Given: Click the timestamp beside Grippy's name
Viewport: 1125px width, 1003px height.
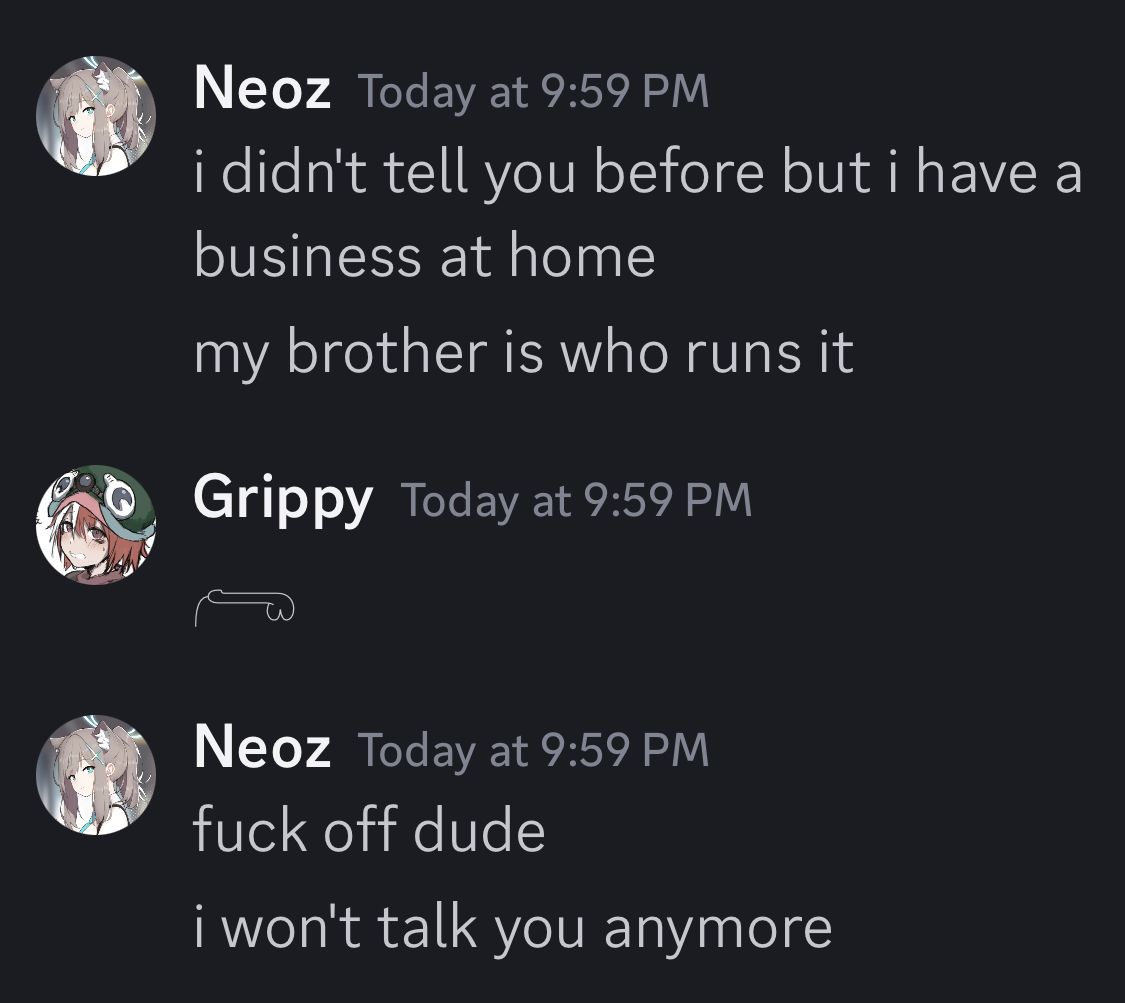Looking at the screenshot, I should [575, 499].
